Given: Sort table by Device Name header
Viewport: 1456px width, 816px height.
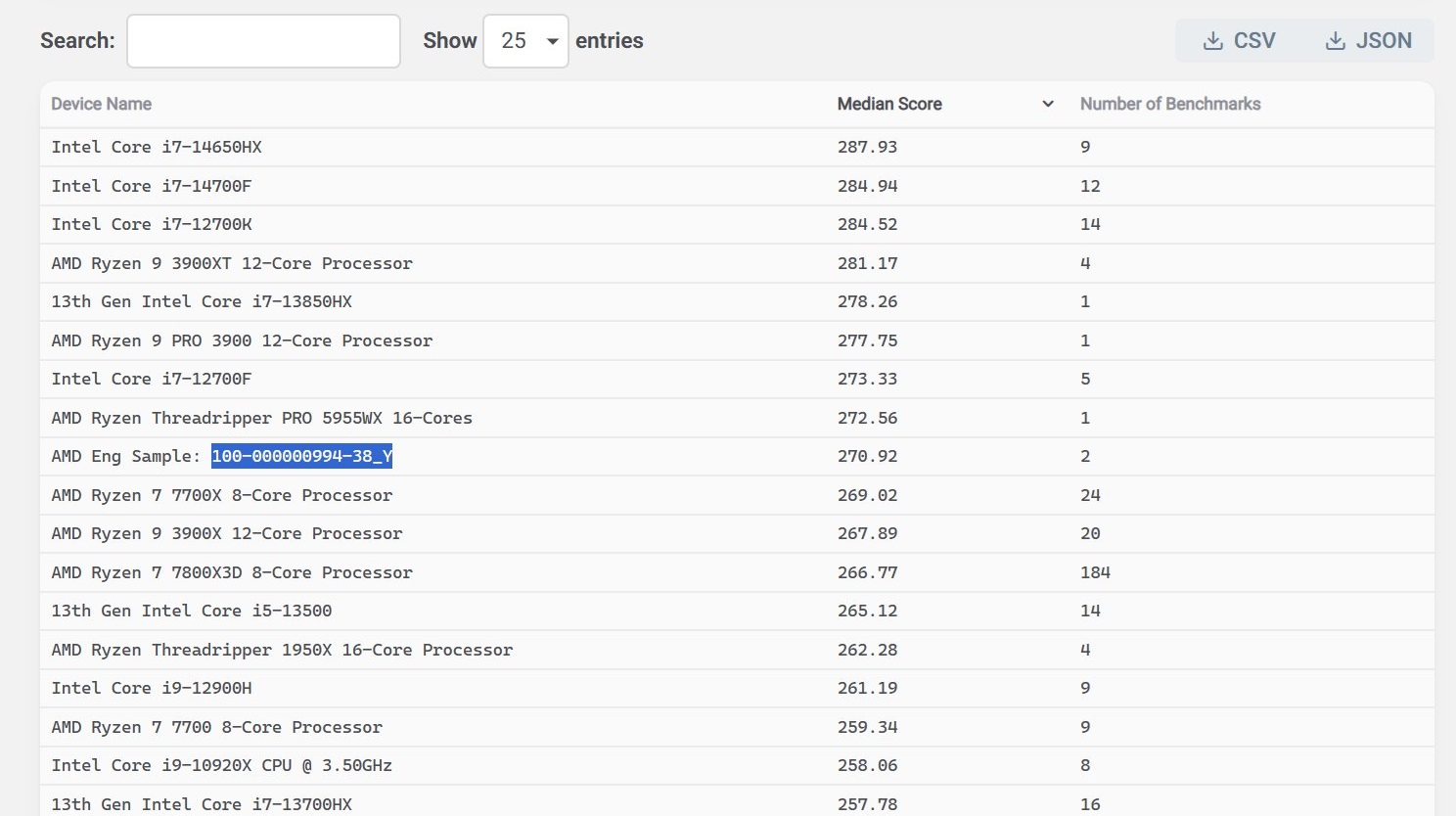Looking at the screenshot, I should [x=102, y=104].
